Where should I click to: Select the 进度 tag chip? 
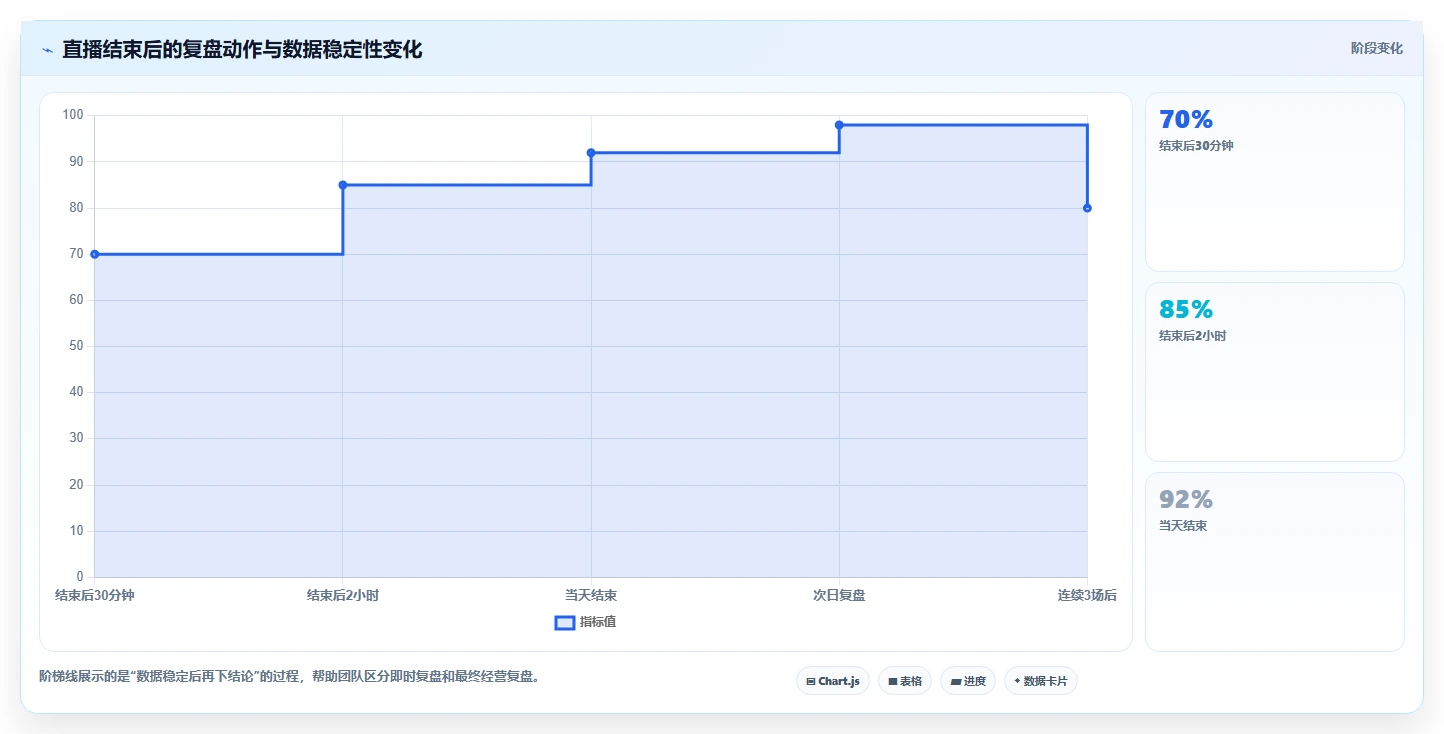click(967, 681)
